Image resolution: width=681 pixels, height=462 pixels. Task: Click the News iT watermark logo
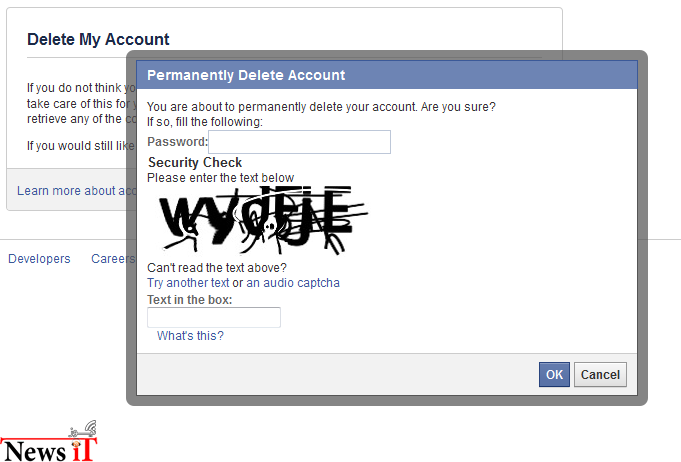click(48, 442)
